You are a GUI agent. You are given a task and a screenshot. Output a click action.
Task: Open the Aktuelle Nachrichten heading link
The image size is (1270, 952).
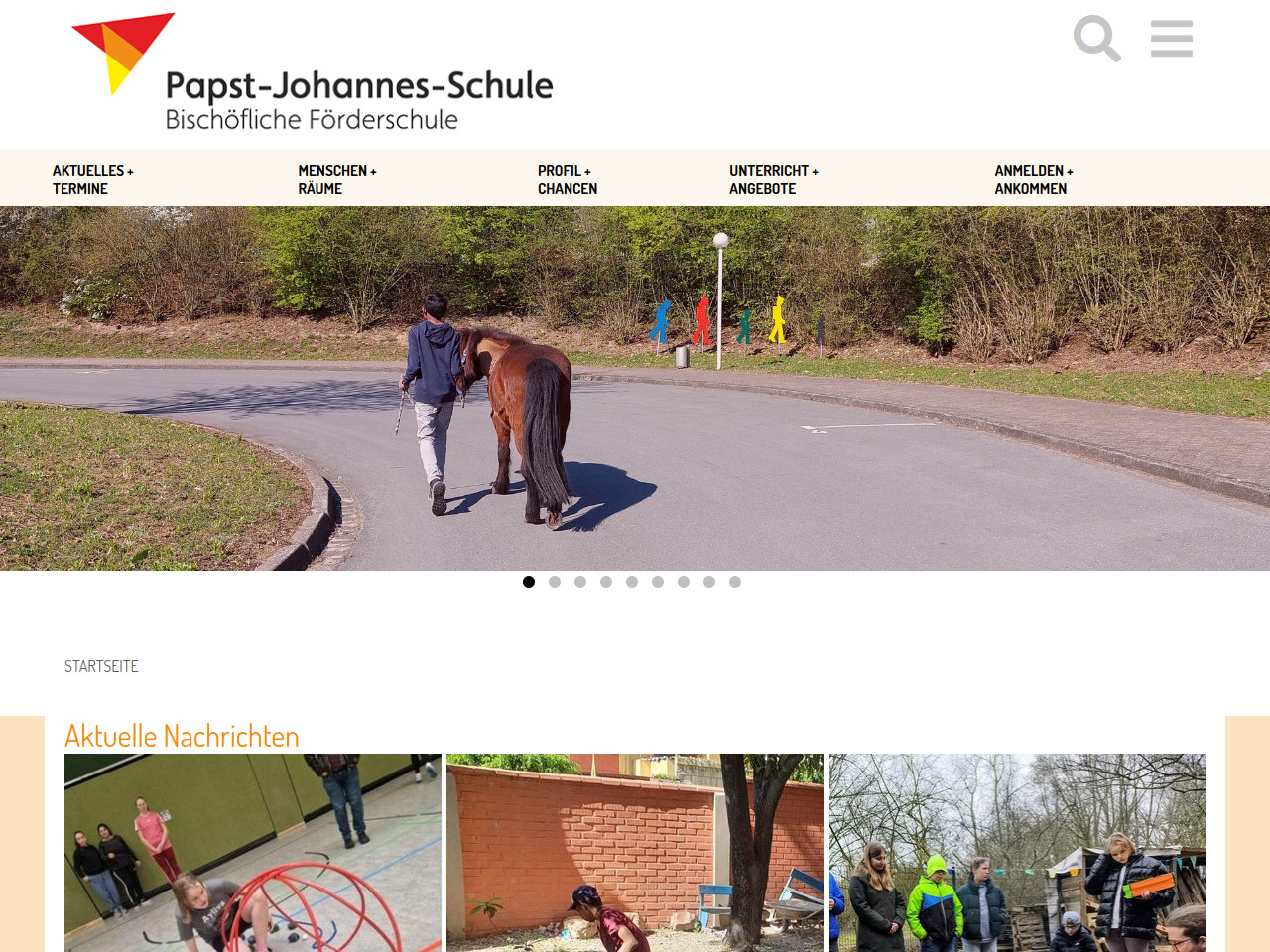pos(182,736)
